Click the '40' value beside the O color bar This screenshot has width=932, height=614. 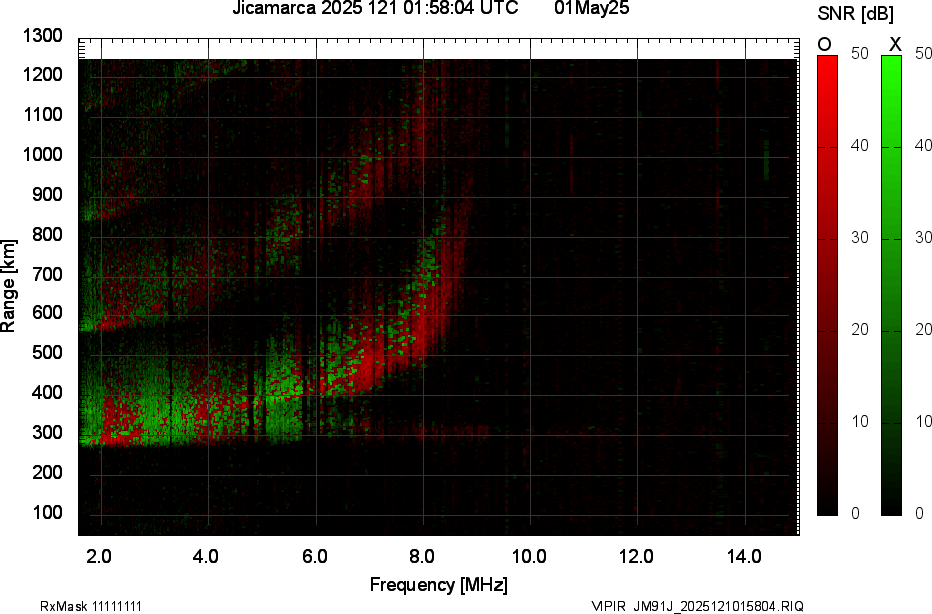click(859, 146)
